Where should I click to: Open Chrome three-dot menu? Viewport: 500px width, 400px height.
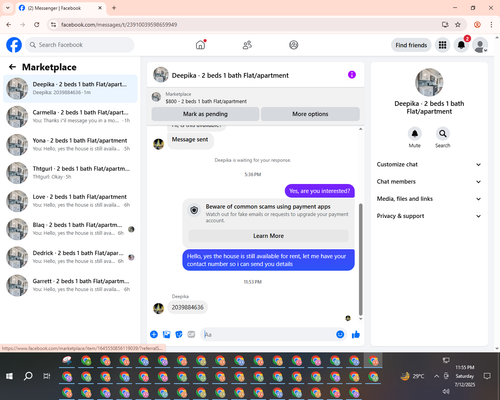[x=491, y=25]
